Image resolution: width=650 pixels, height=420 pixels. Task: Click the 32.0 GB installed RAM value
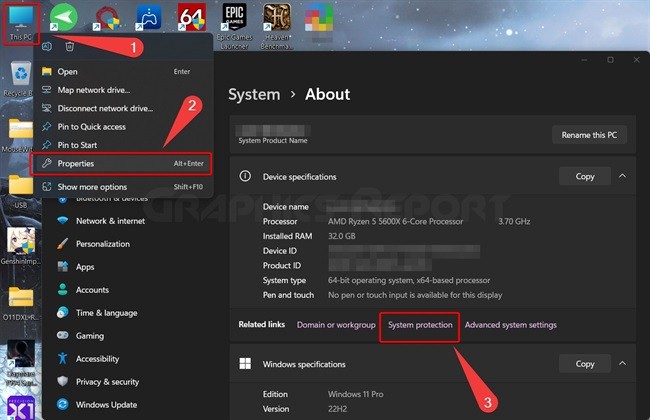pos(342,236)
